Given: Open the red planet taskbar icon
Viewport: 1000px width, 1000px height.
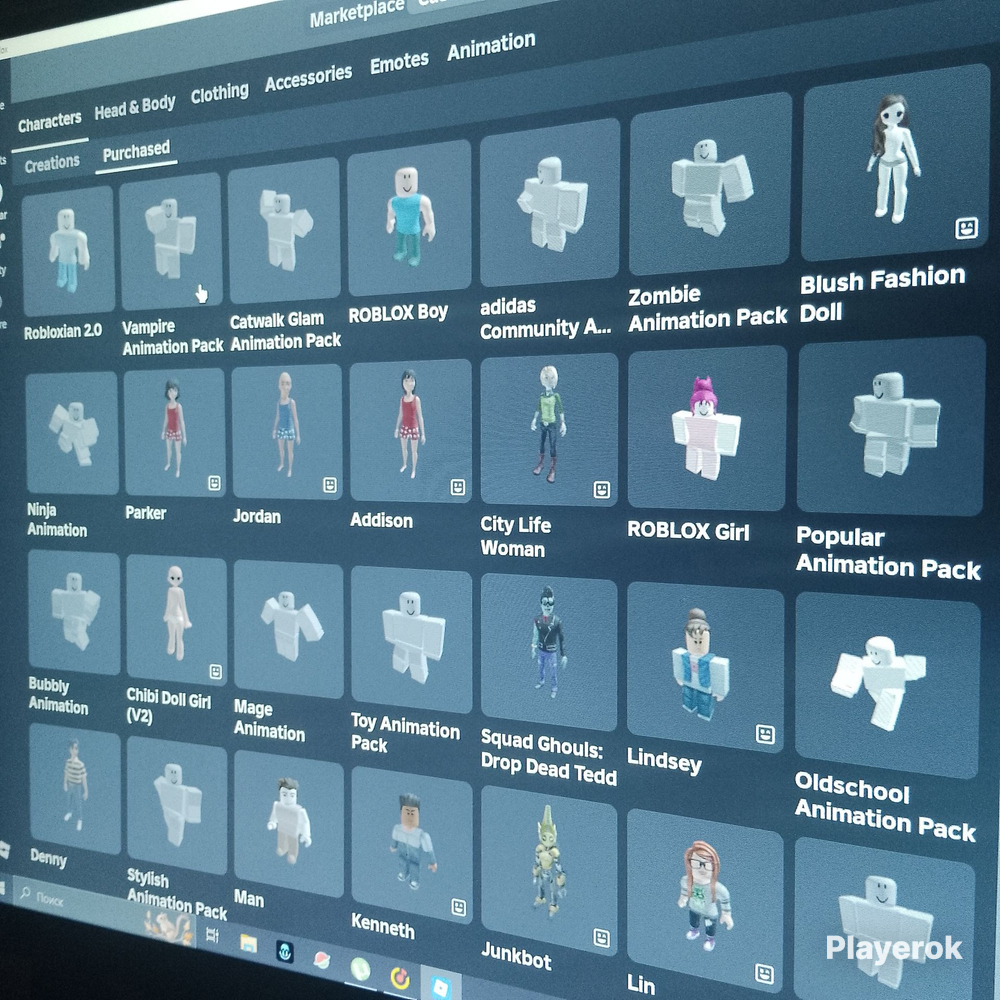Looking at the screenshot, I should (x=322, y=960).
